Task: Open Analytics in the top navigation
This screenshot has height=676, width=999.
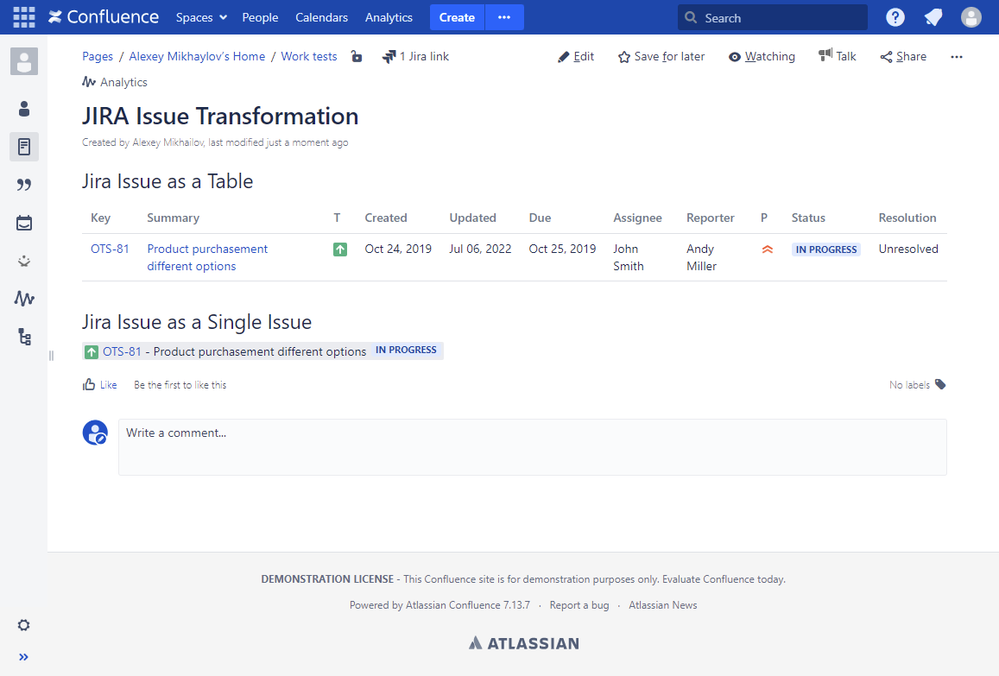Action: (389, 18)
